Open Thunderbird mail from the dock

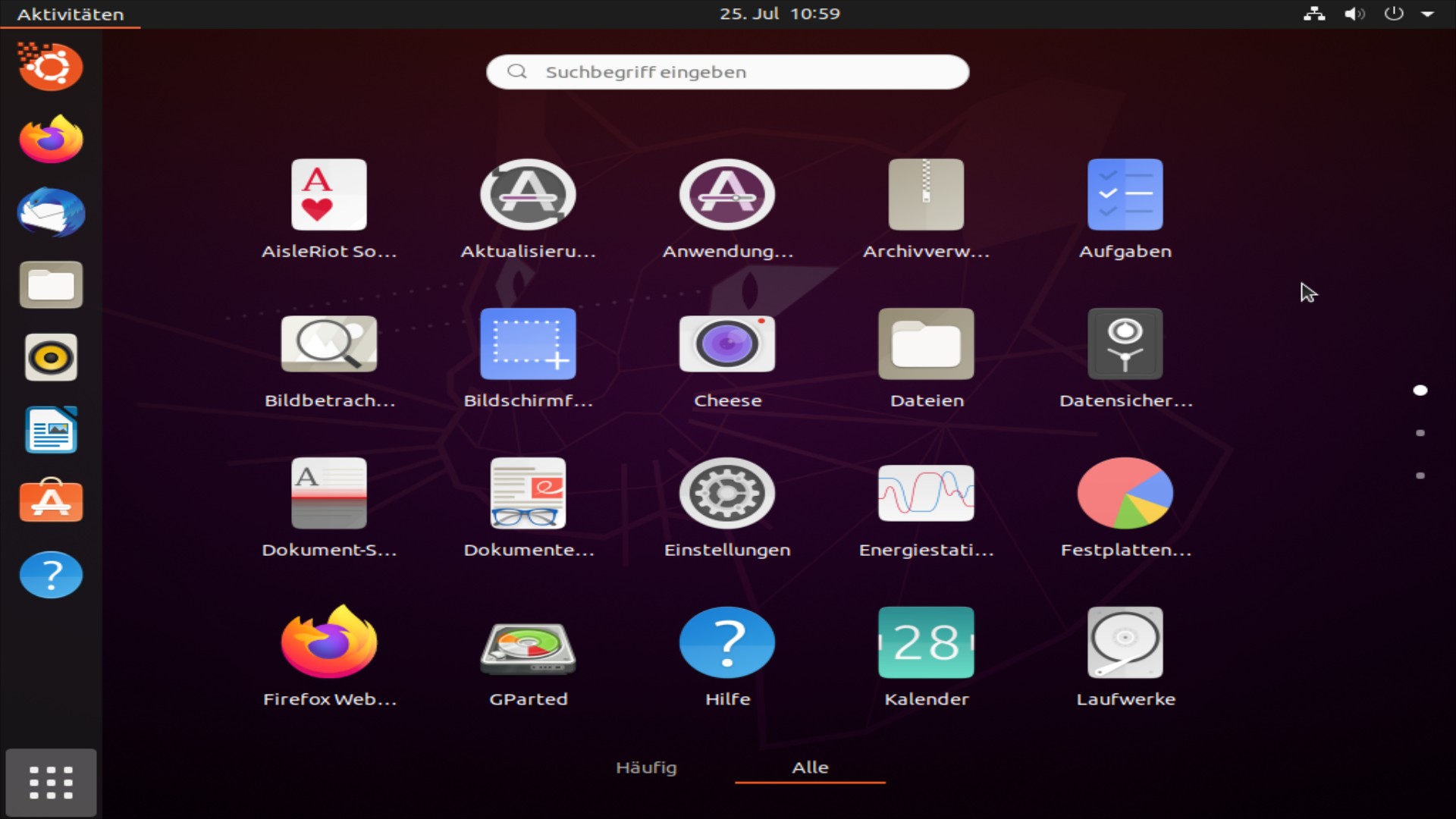click(x=51, y=212)
